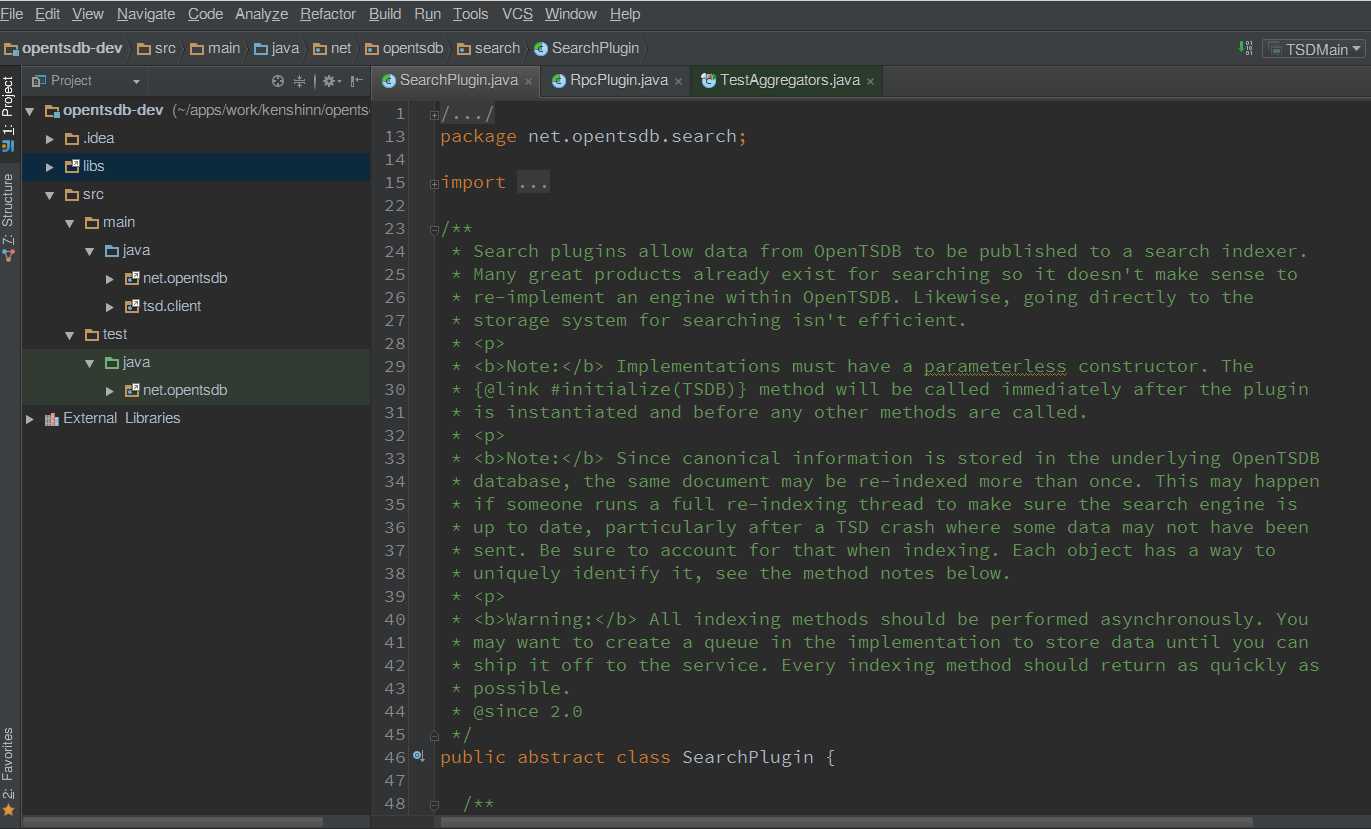Open the Run menu
The image size is (1371, 829).
click(427, 14)
